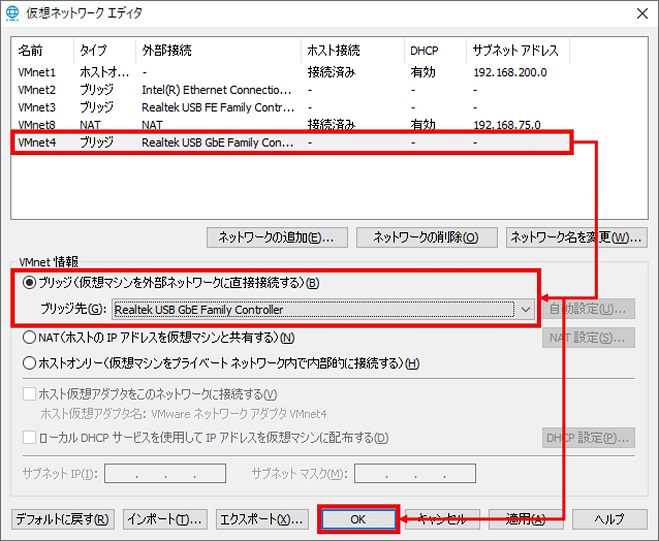Restore defaults with デフォルトに戻す button

[x=62, y=520]
